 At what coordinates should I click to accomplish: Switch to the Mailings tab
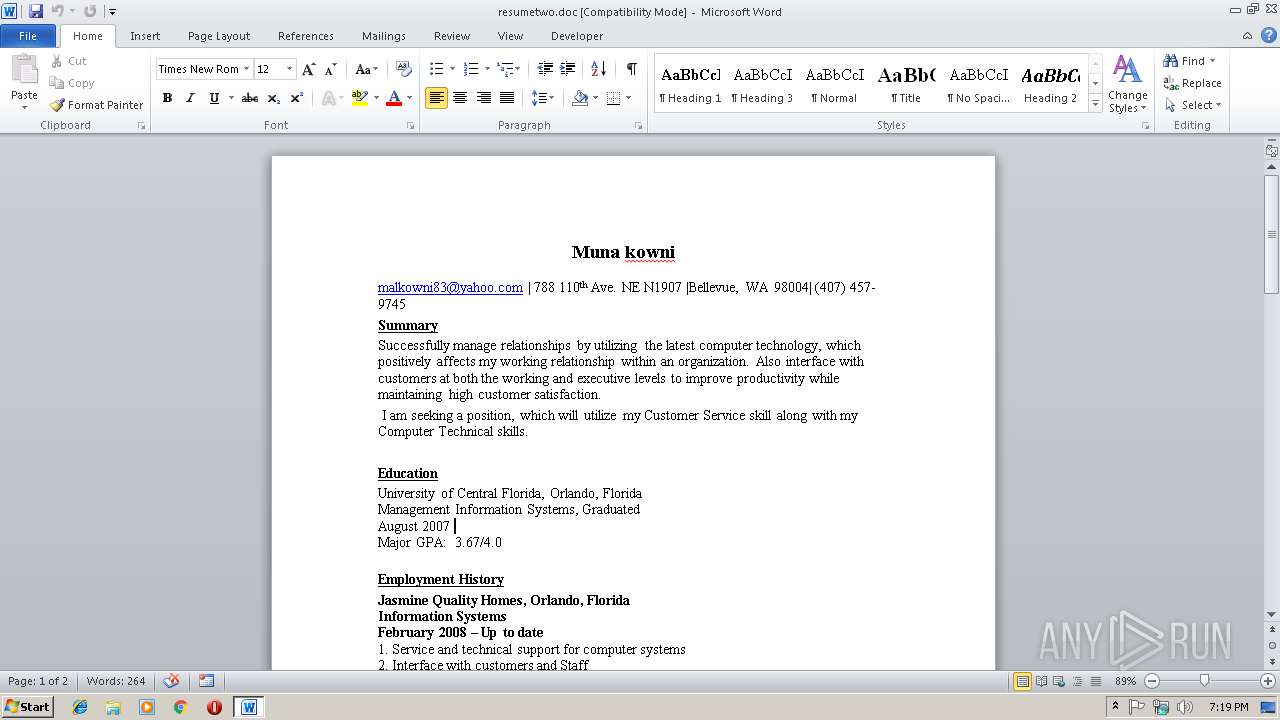(x=384, y=36)
